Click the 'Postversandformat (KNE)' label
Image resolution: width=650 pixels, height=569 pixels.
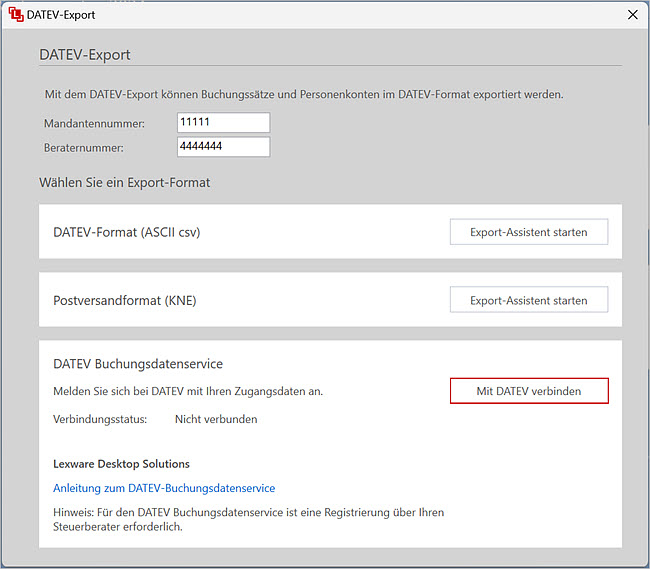[x=124, y=300]
